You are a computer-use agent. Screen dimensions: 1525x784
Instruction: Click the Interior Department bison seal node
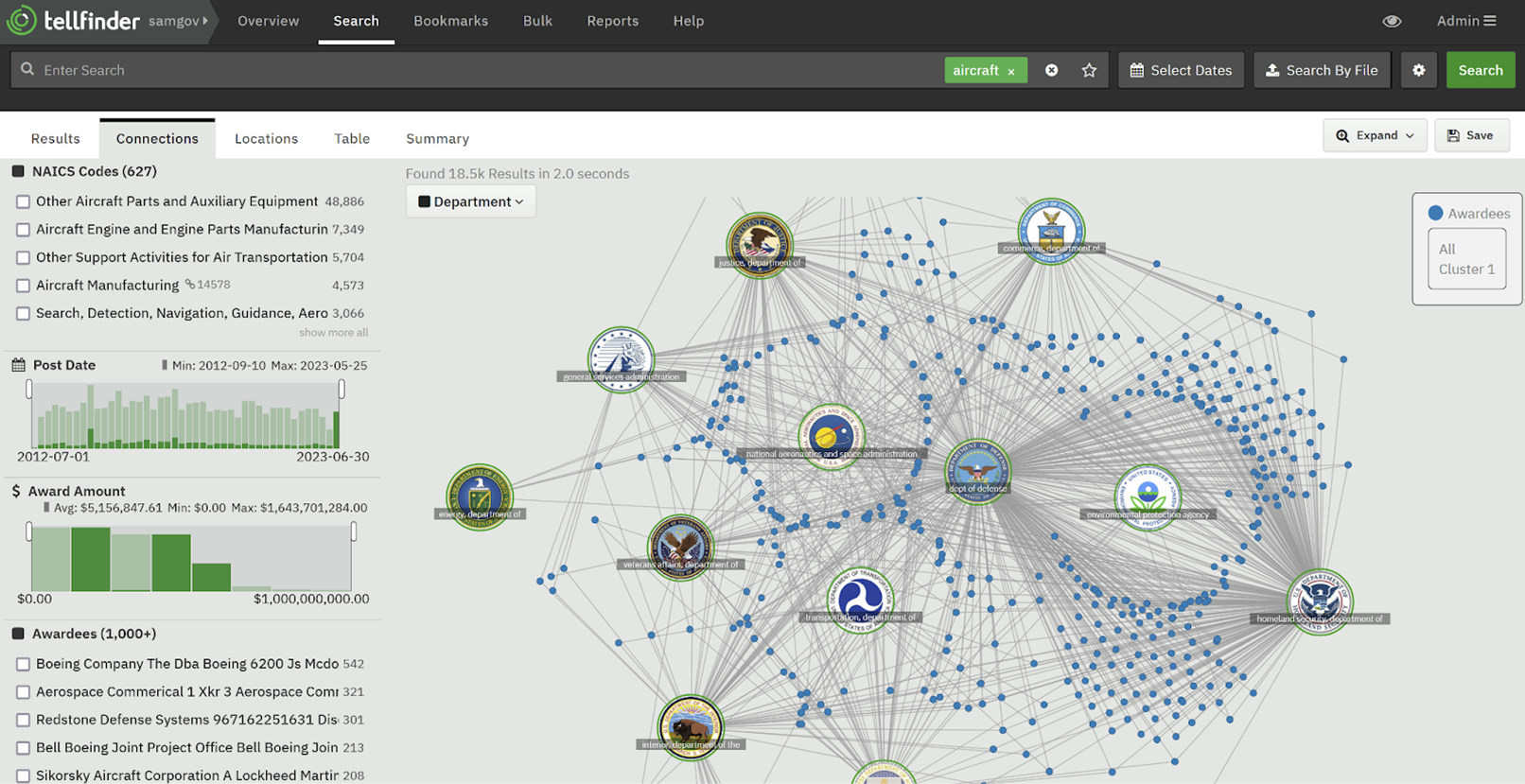(691, 726)
